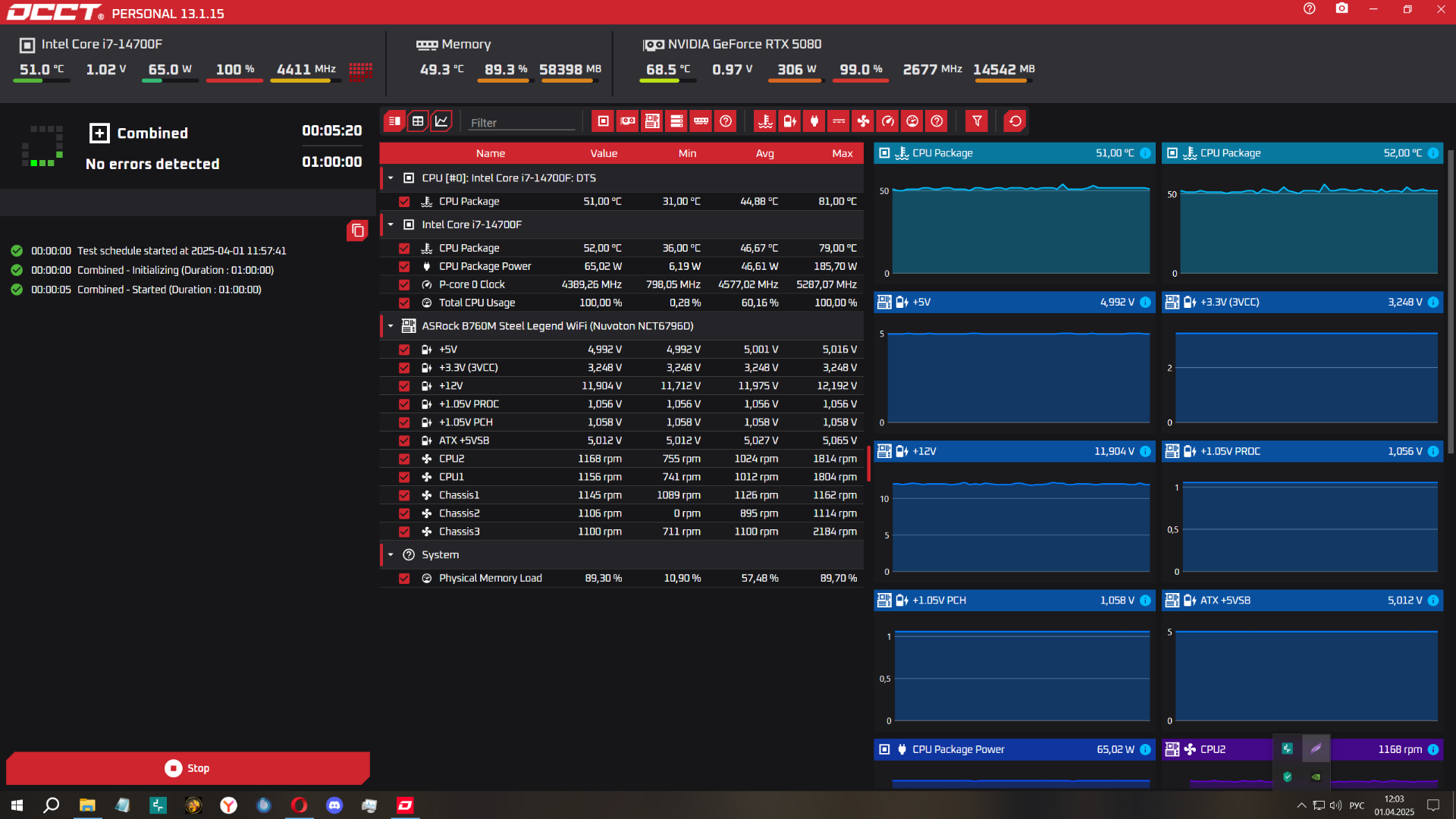Show hidden icons in the system tray
The image size is (1456, 819).
pyautogui.click(x=1301, y=805)
